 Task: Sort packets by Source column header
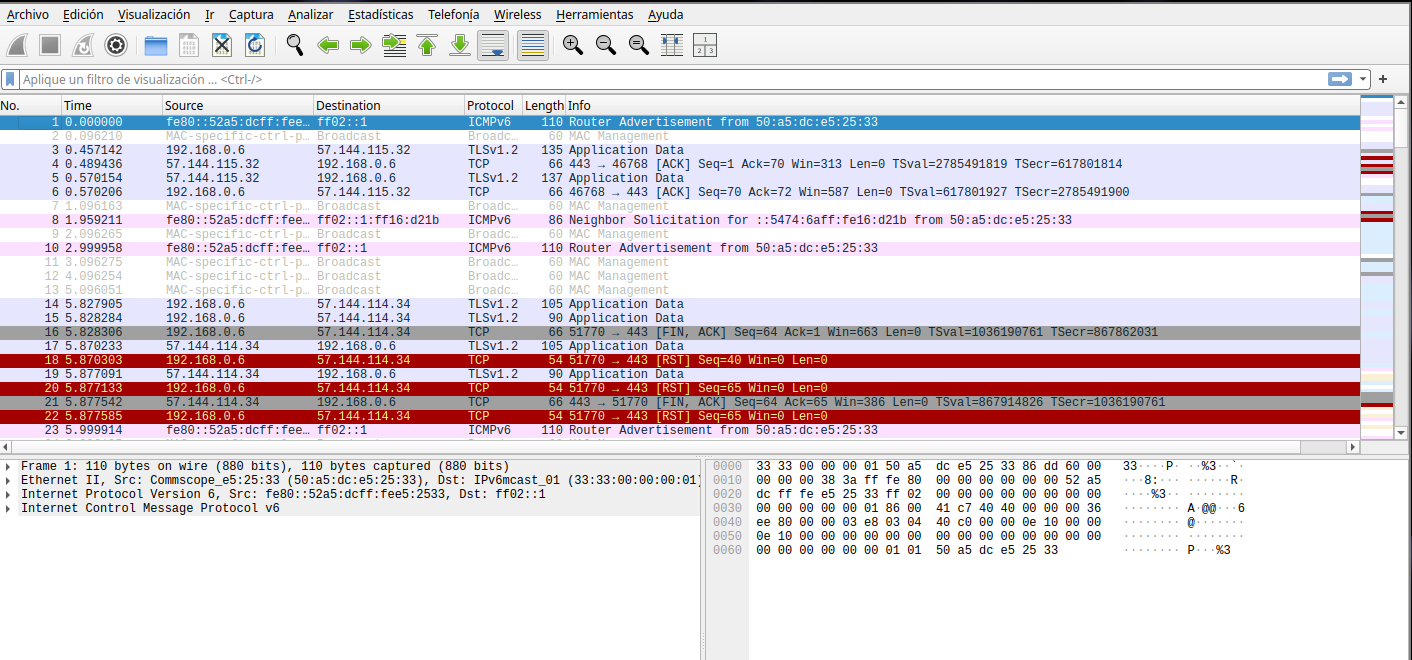click(238, 105)
